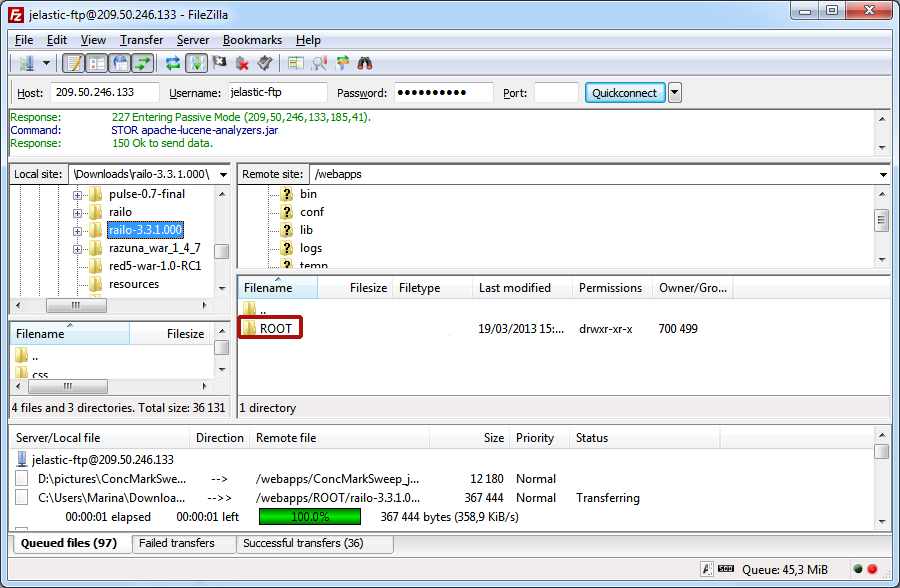The height and width of the screenshot is (588, 900).
Task: Click the encryption status bar icon
Action: point(707,569)
